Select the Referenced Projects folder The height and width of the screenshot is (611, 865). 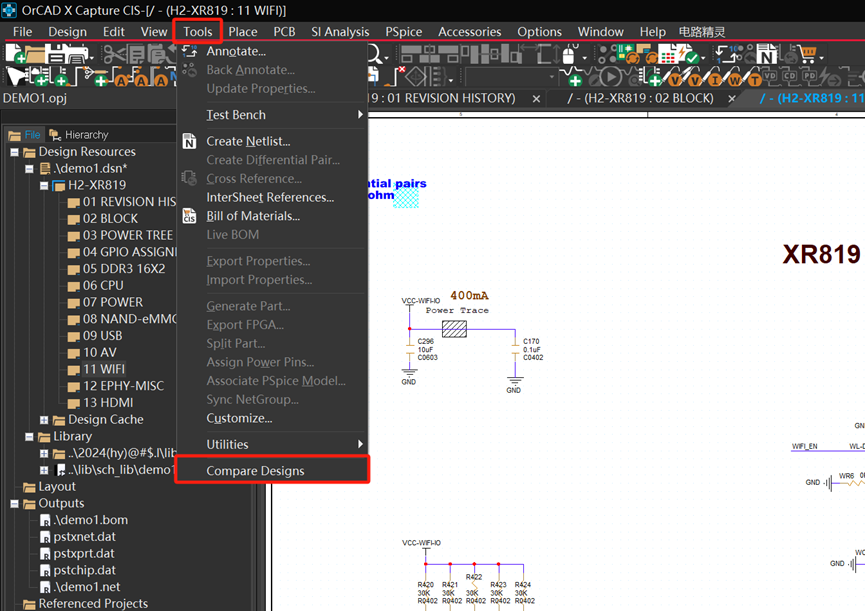tap(93, 603)
